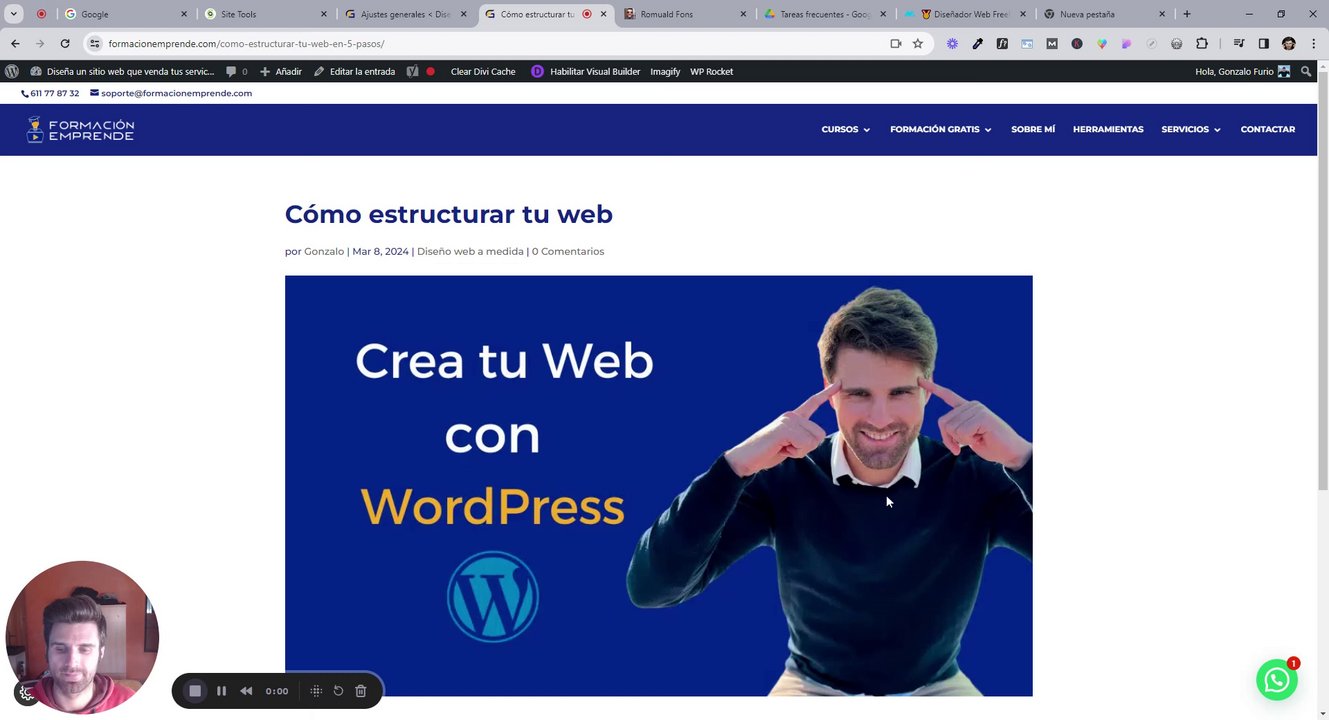This screenshot has height=720, width=1329.
Task: Open the tab search dropdown arrow
Action: click(x=14, y=14)
